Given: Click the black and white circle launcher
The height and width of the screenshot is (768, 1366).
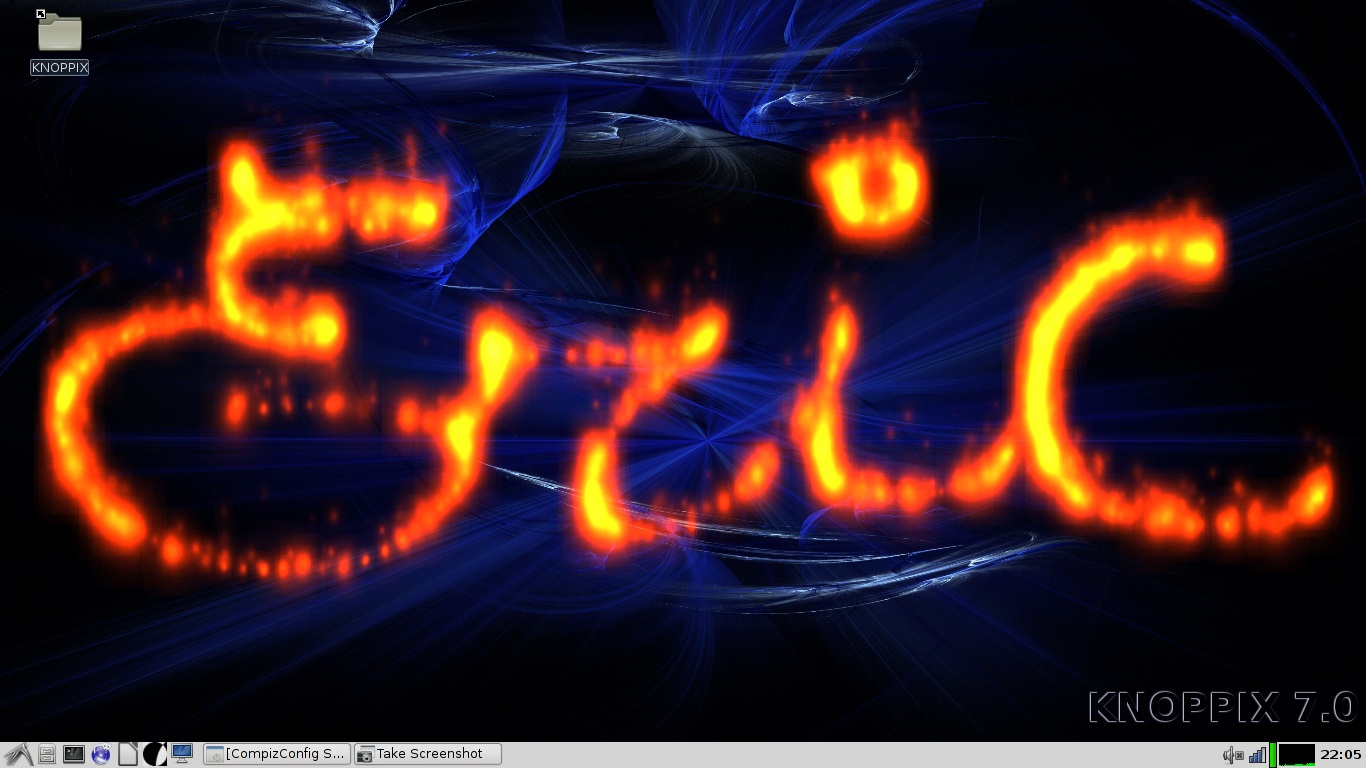Looking at the screenshot, I should [155, 754].
